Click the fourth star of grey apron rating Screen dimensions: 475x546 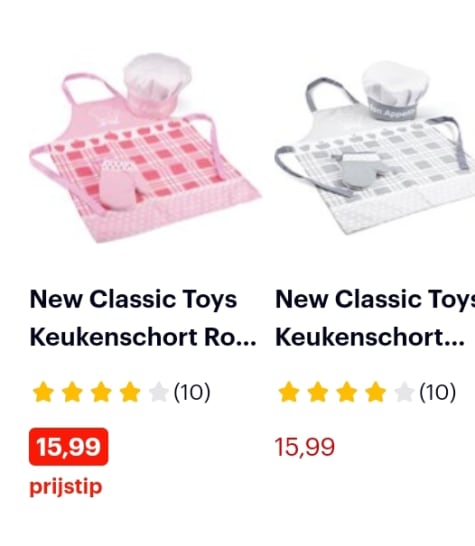[376, 392]
